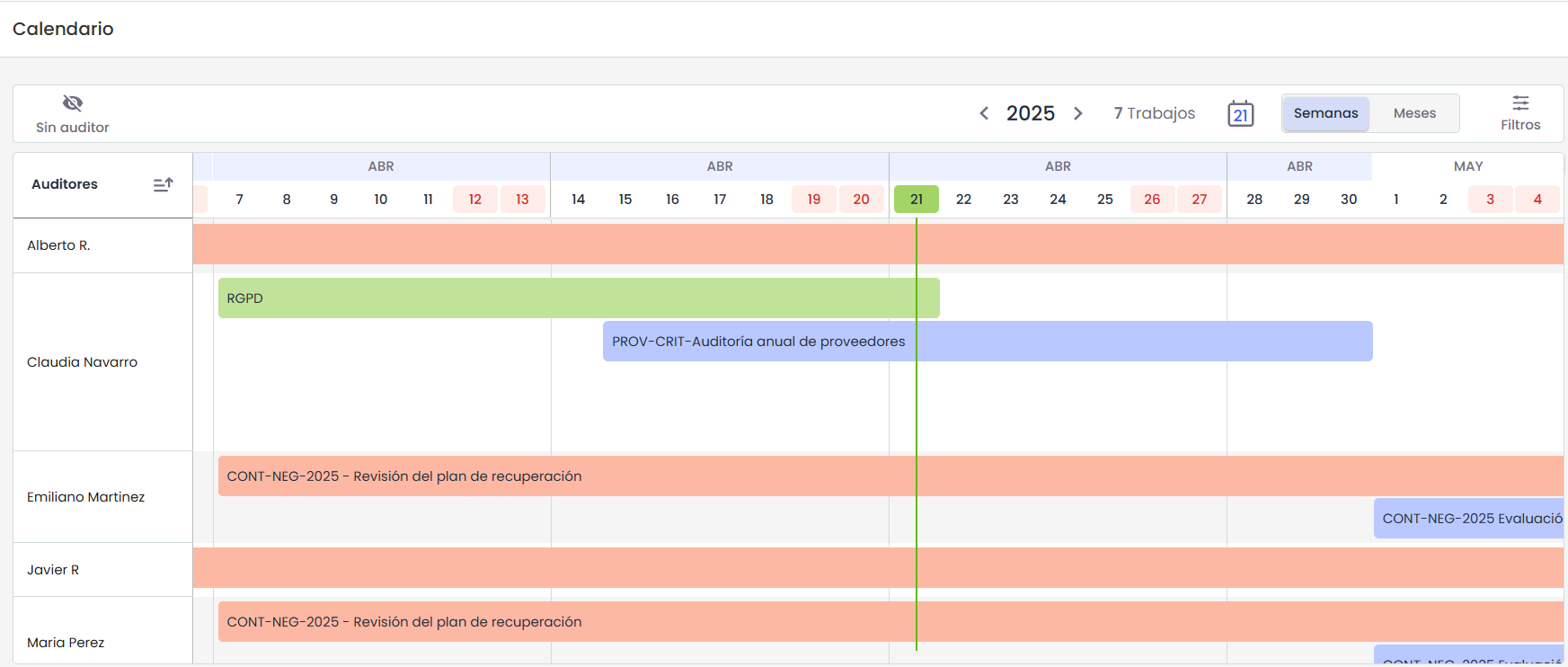Click the calendar today icon
Viewport: 1568px width, 667px height.
pos(1240,113)
